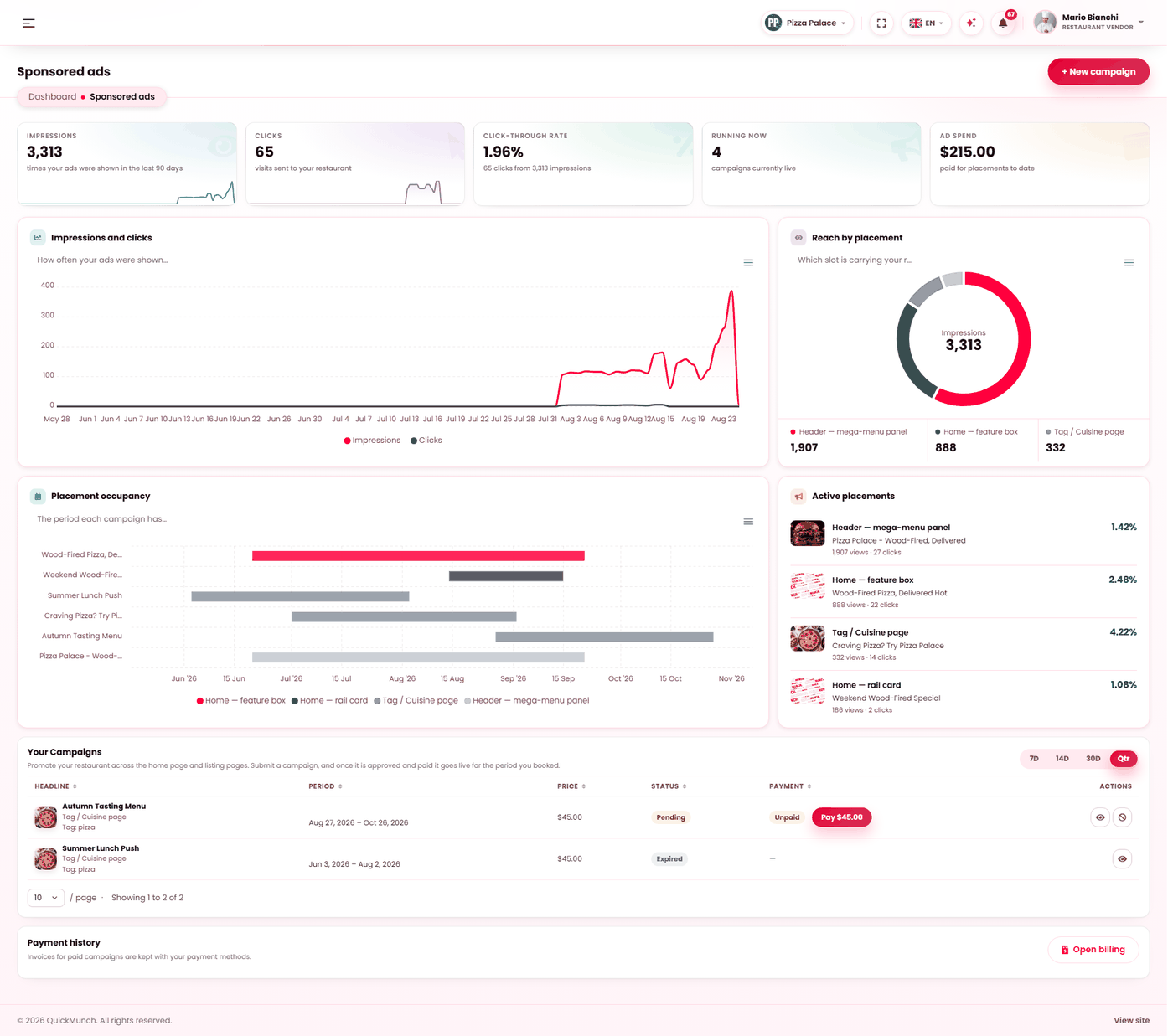This screenshot has height=1036, width=1173.
Task: Open the notifications bell
Action: click(1003, 23)
